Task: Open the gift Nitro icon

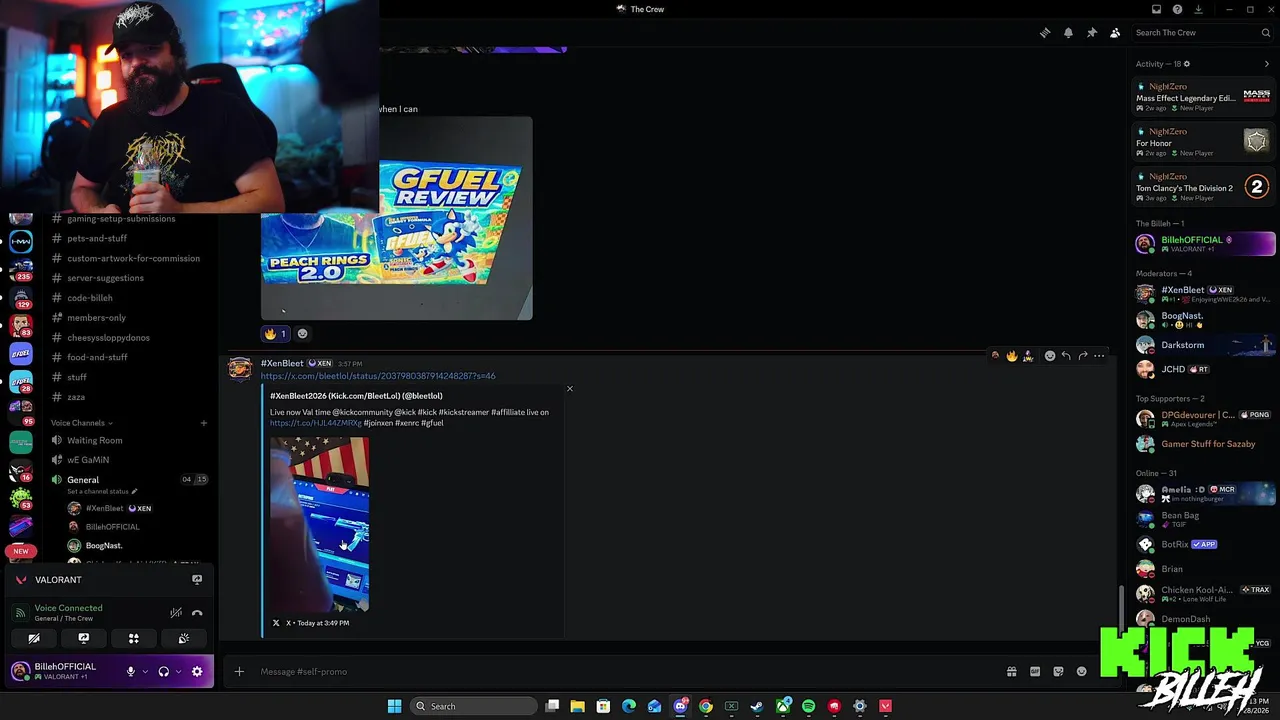Action: pyautogui.click(x=1011, y=672)
